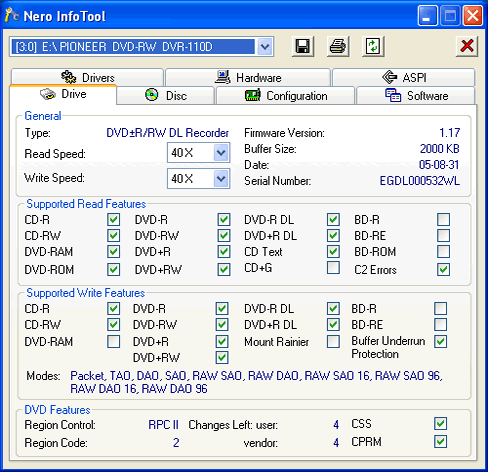Click the write modes list text

pyautogui.click(x=256, y=382)
